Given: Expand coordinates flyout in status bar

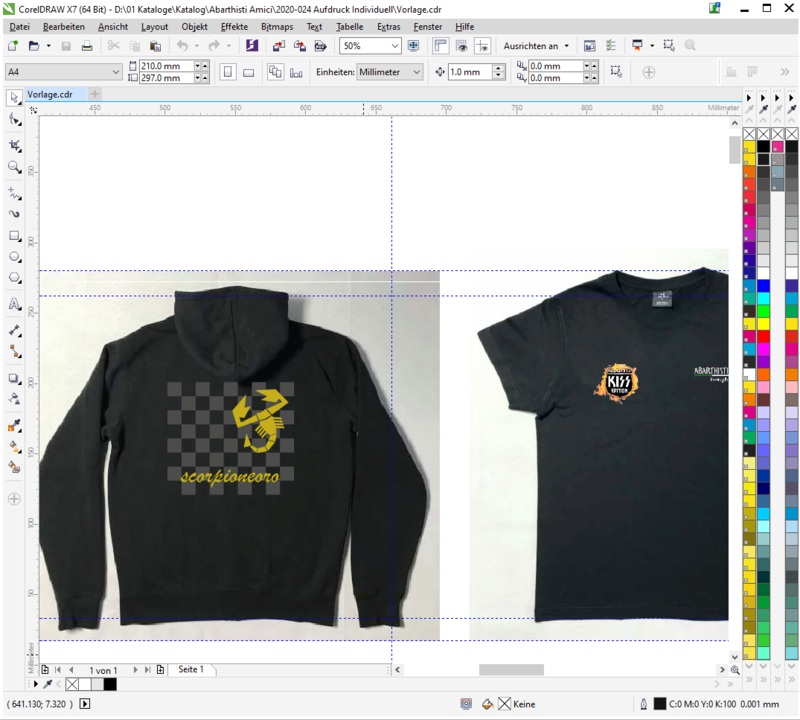Looking at the screenshot, I should (85, 704).
